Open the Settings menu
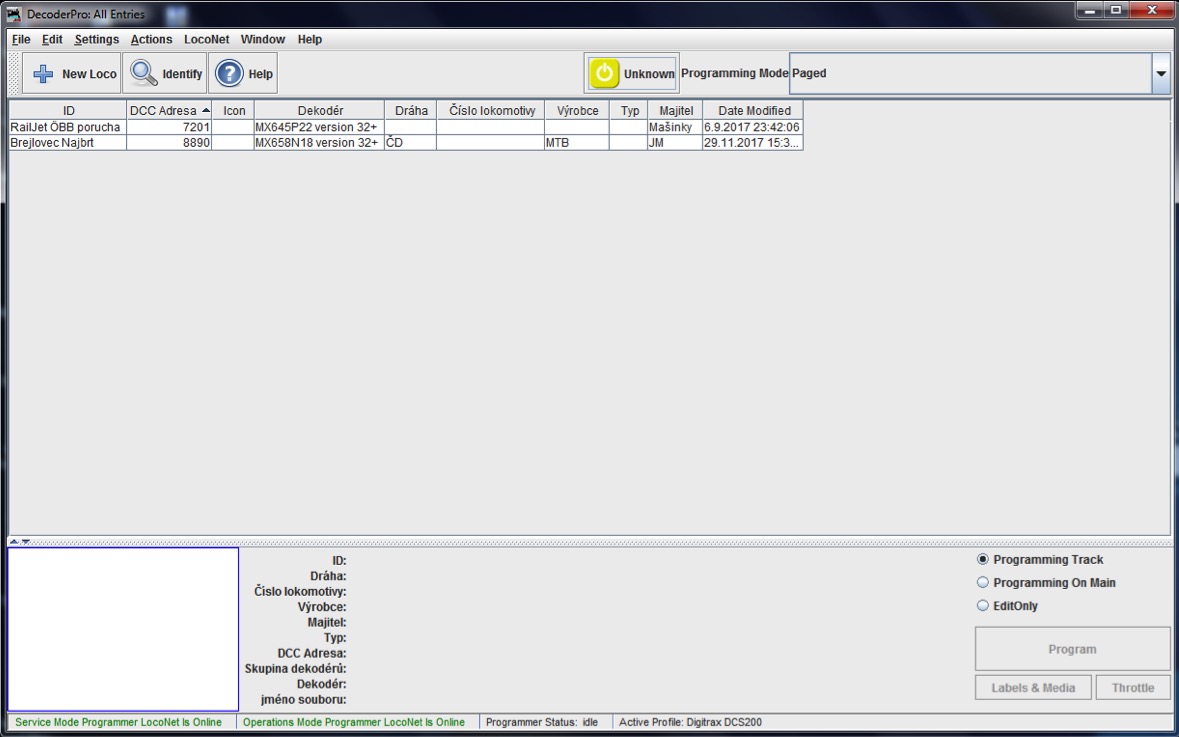 point(96,39)
